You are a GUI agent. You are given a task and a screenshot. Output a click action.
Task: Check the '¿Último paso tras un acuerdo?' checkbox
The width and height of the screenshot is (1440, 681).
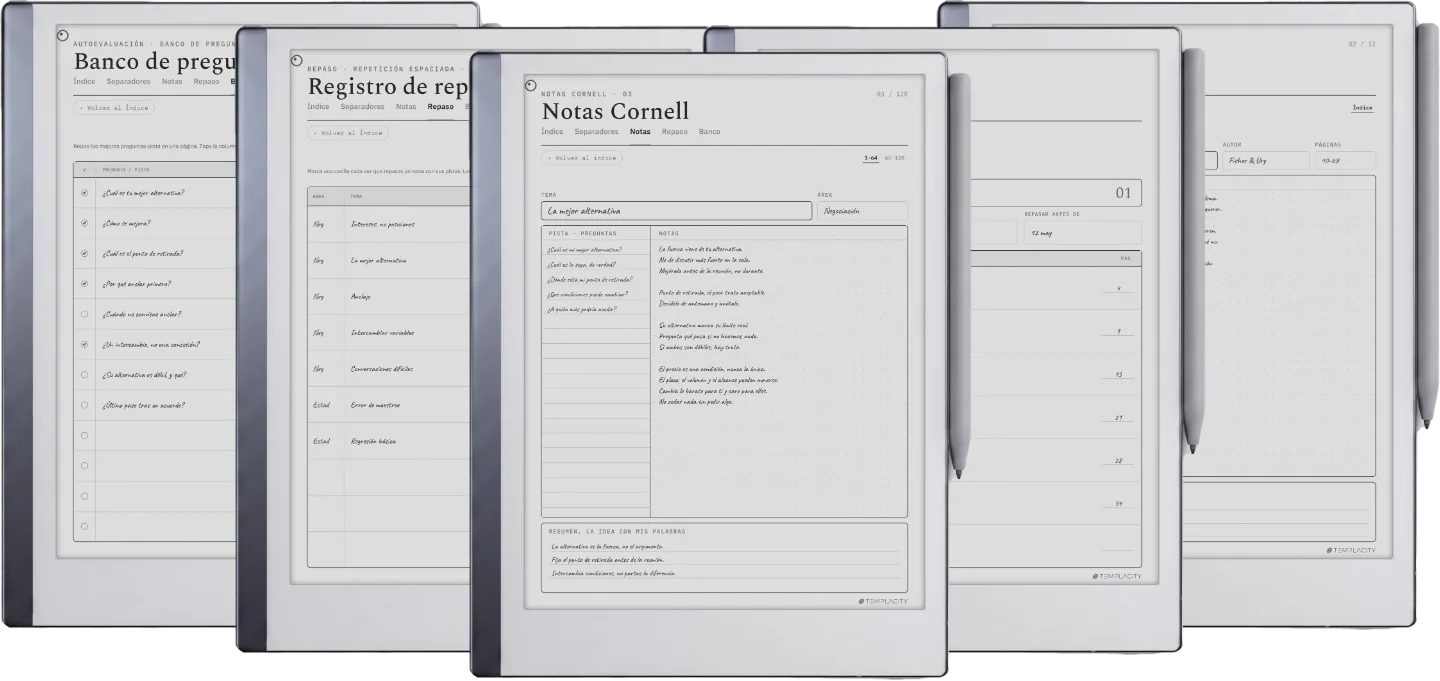click(x=84, y=405)
